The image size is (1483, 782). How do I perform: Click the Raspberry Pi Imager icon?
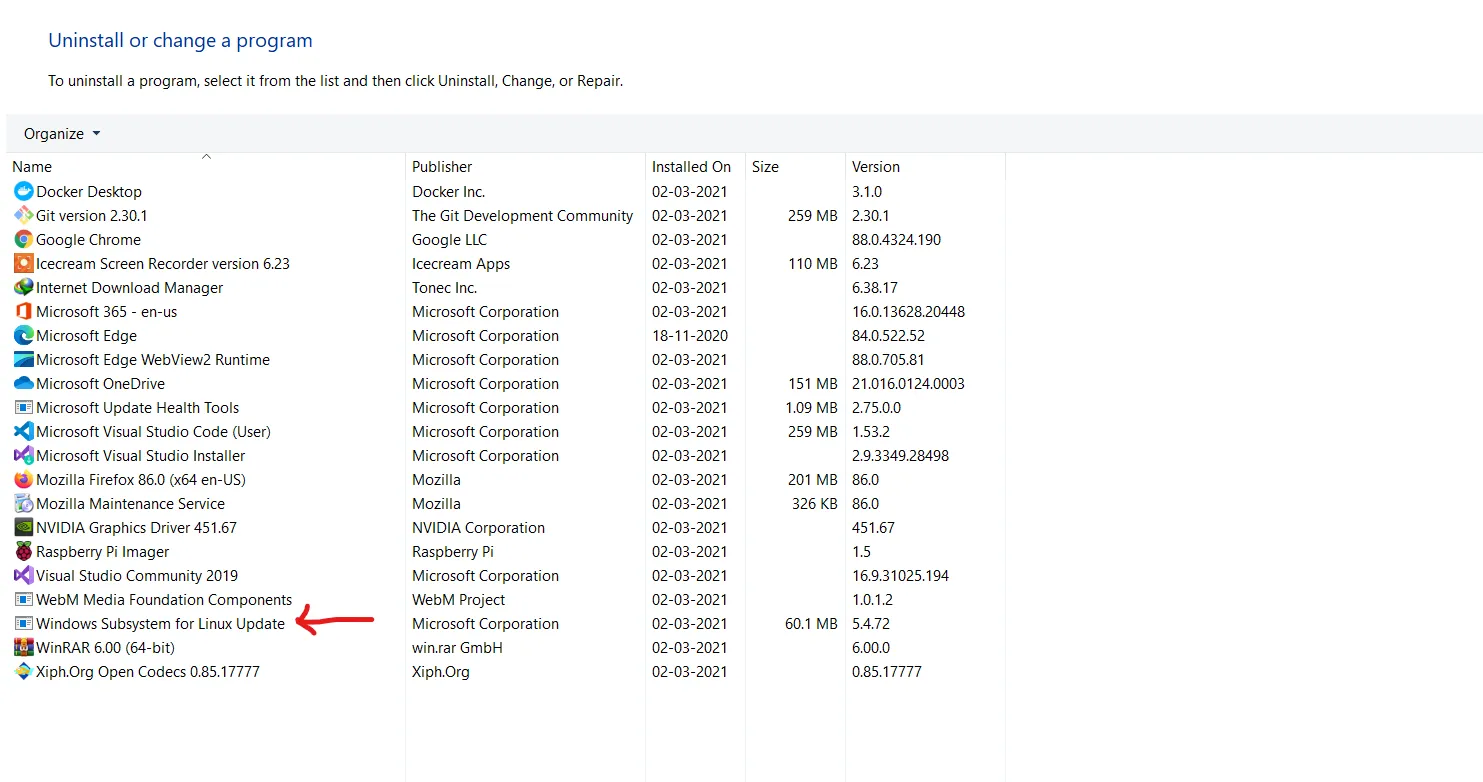coord(23,551)
